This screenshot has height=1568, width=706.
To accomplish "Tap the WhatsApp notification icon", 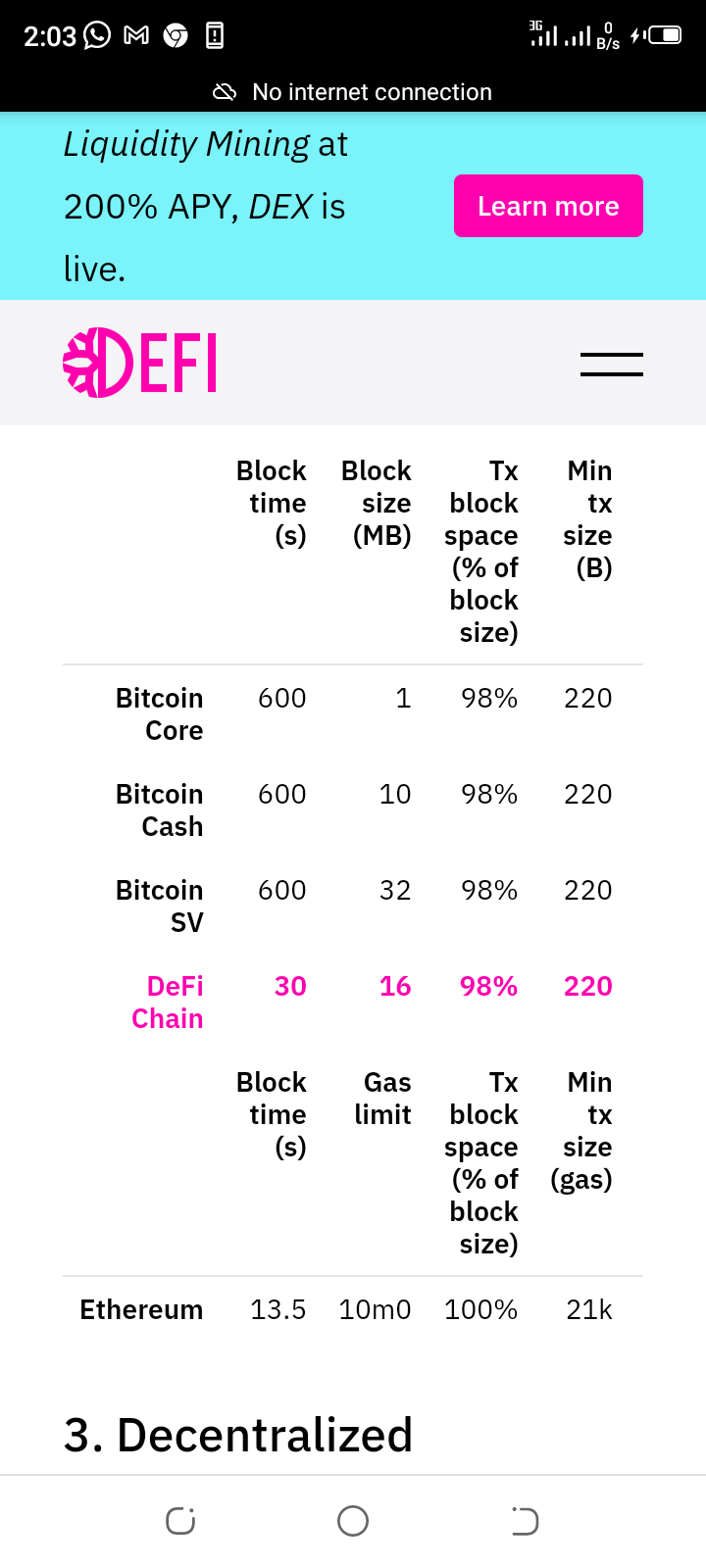I will pyautogui.click(x=97, y=35).
